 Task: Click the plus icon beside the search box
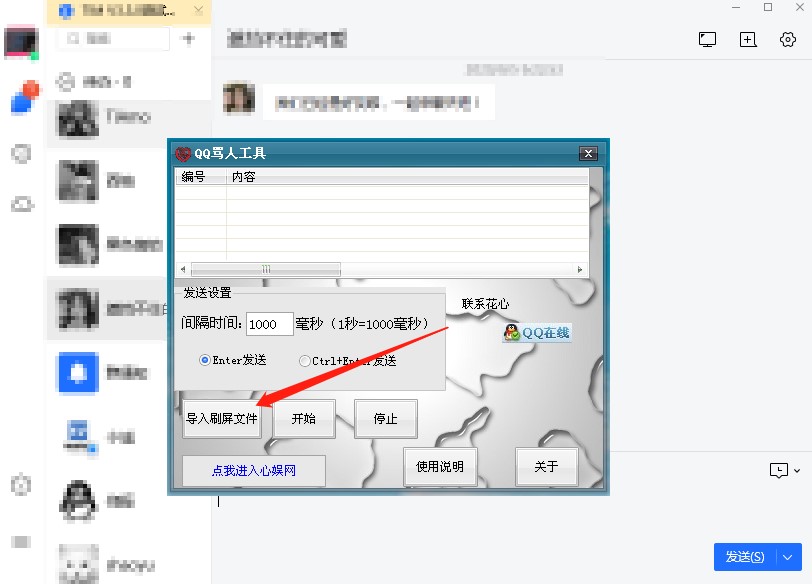[x=189, y=38]
